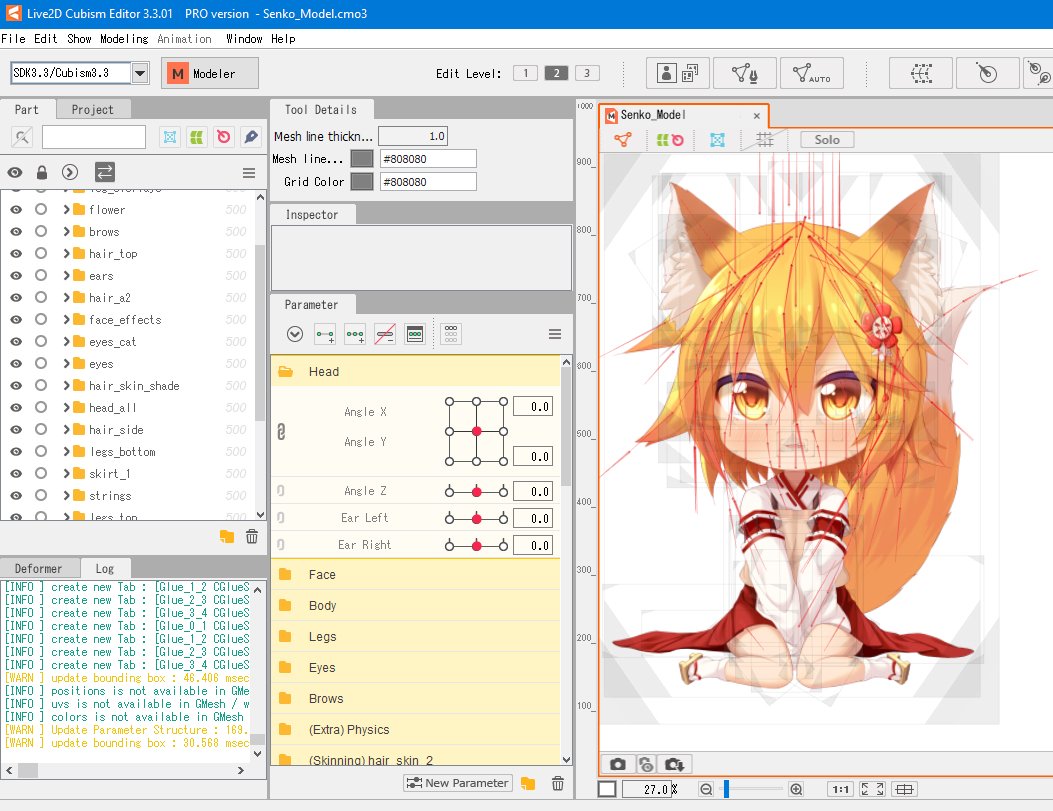Screen dimensions: 1053x811
Task: Select the warp deformer creation icon
Action: coord(920,73)
